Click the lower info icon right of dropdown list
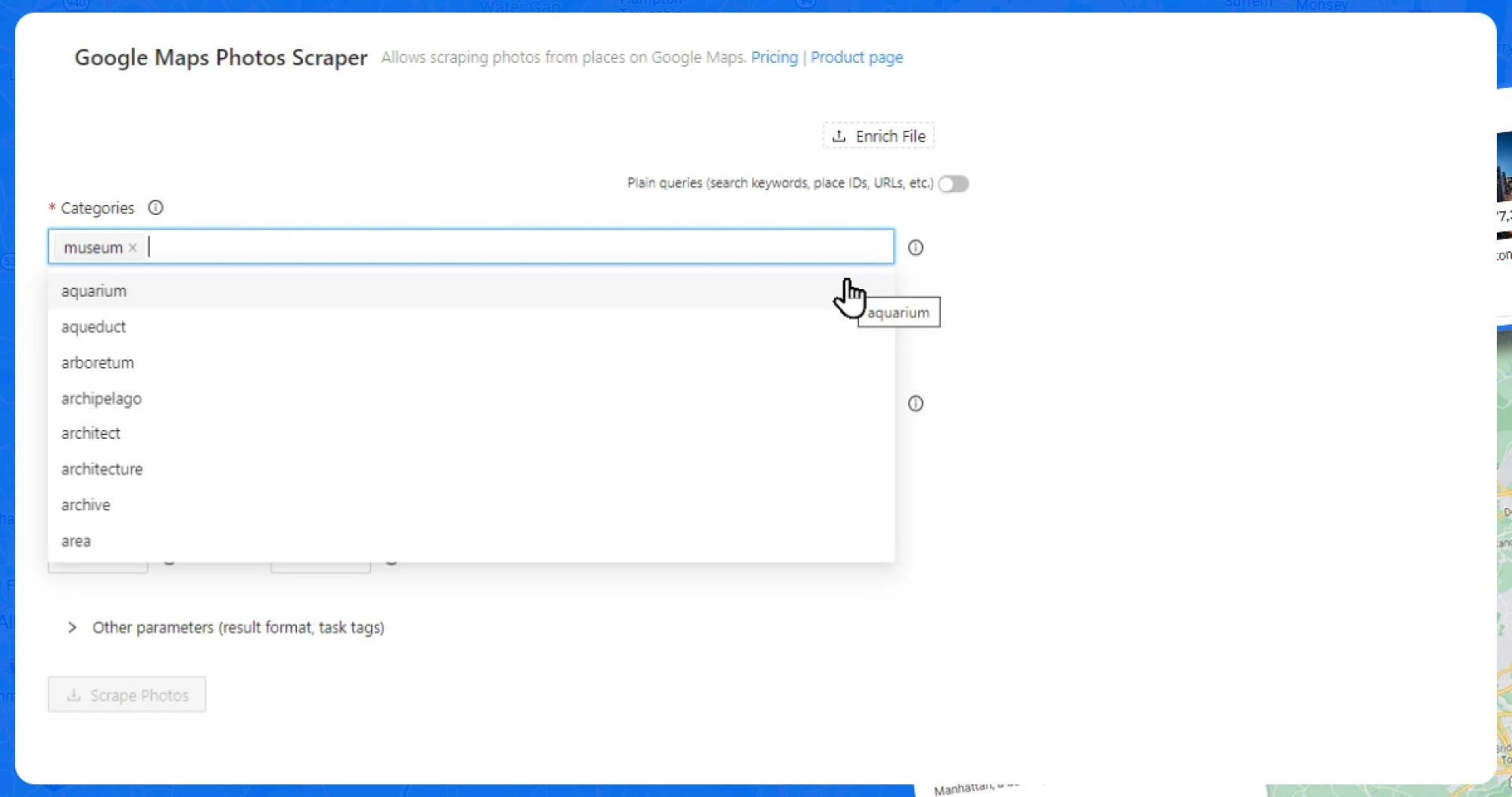This screenshot has width=1512, height=797. tap(915, 403)
